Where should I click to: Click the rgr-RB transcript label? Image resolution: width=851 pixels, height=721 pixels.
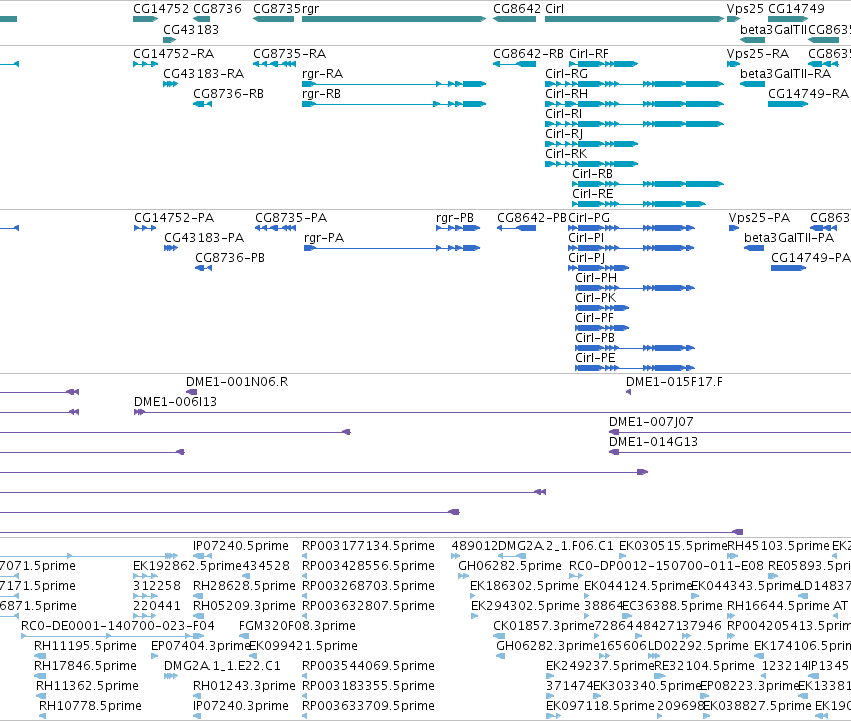321,94
